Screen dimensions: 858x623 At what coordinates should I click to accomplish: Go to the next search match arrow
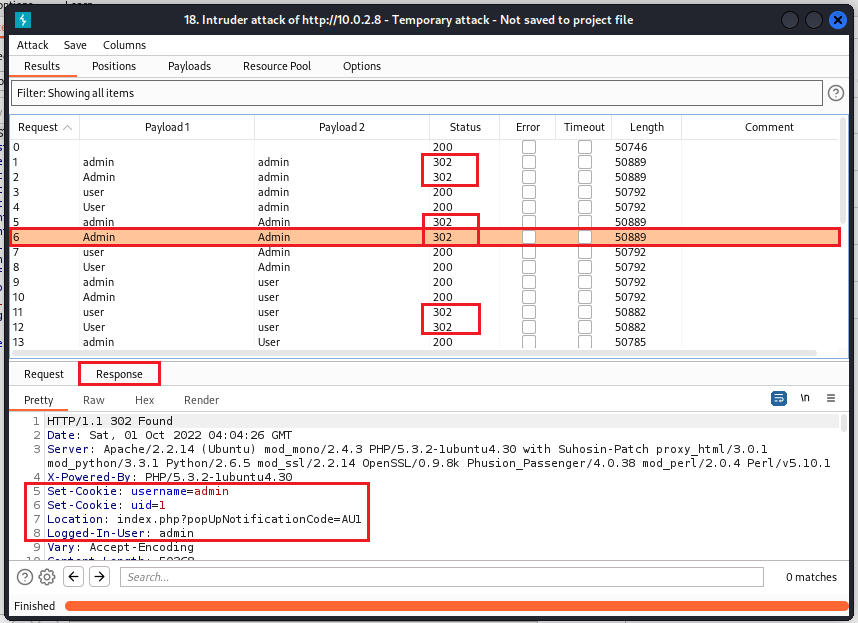click(x=100, y=577)
